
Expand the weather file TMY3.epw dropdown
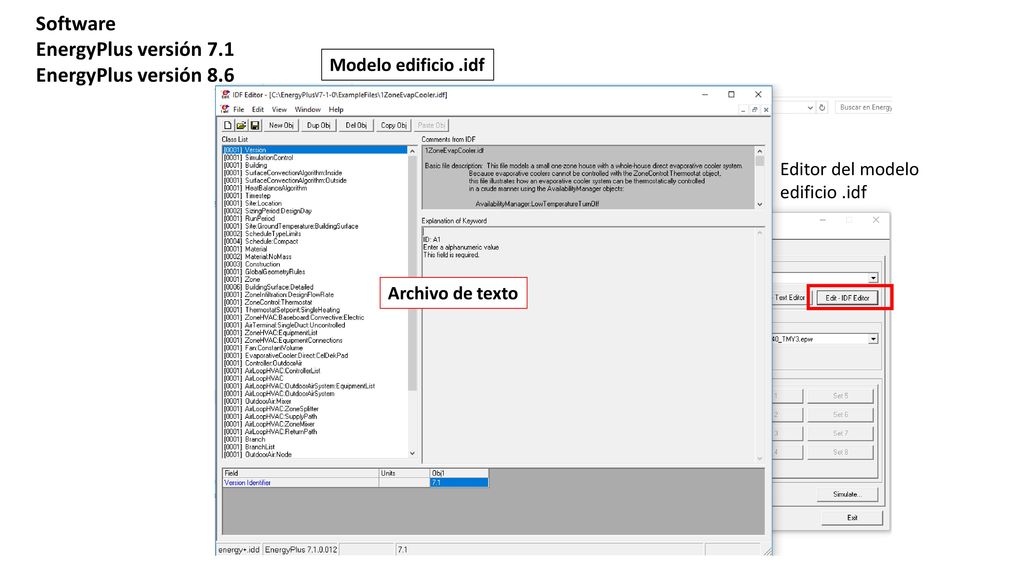pos(873,339)
